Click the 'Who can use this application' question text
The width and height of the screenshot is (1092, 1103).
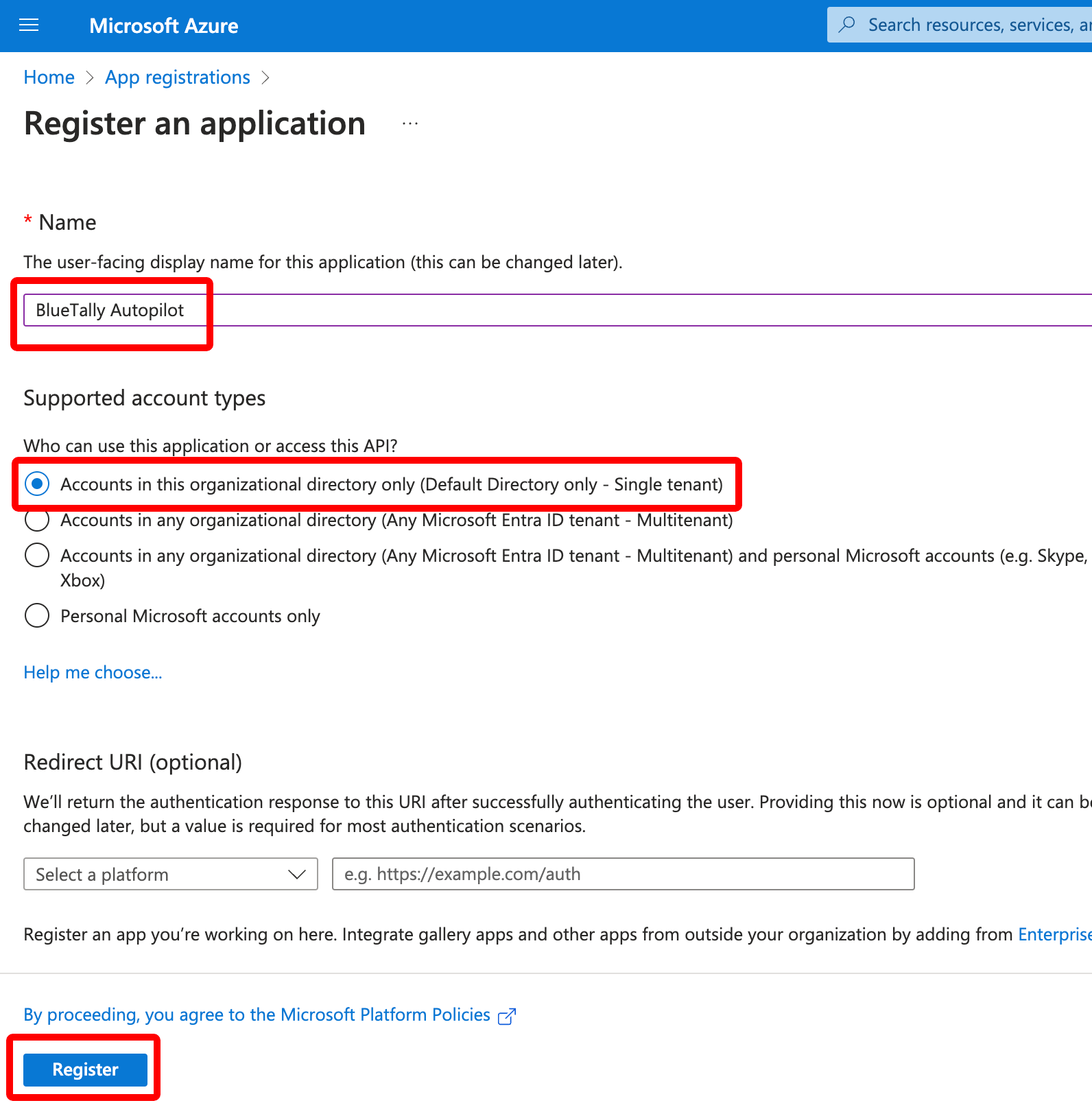pos(211,446)
